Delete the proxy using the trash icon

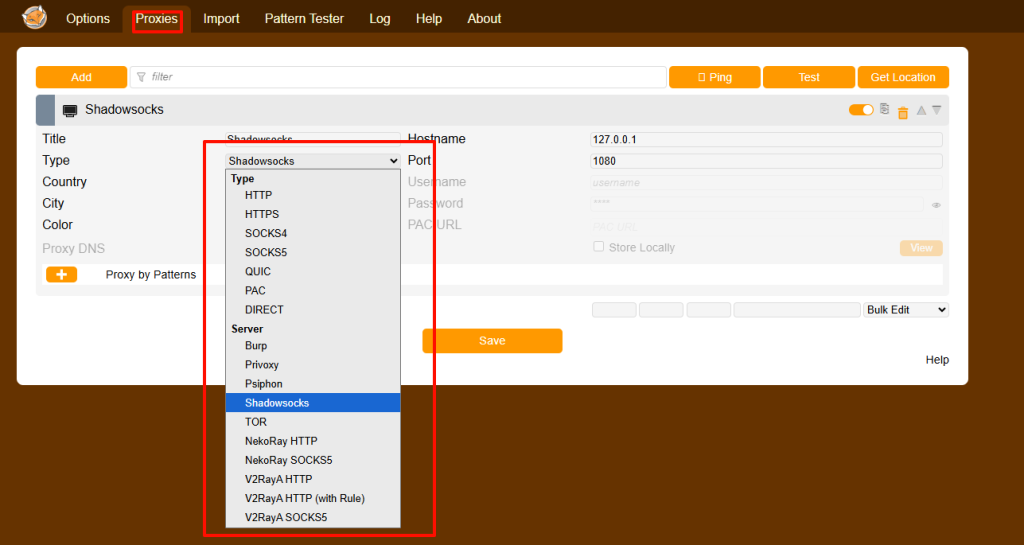(903, 112)
